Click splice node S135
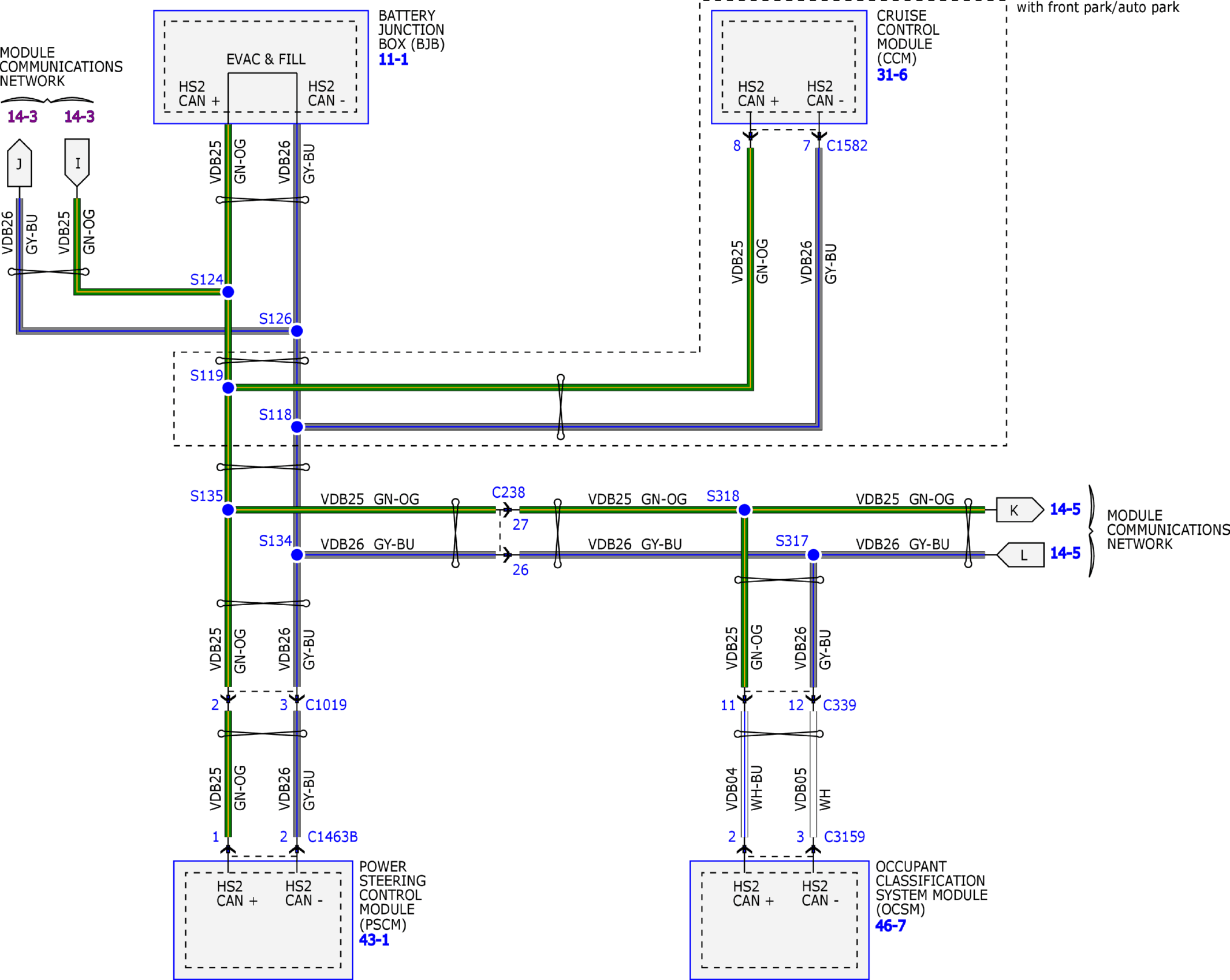 [228, 510]
